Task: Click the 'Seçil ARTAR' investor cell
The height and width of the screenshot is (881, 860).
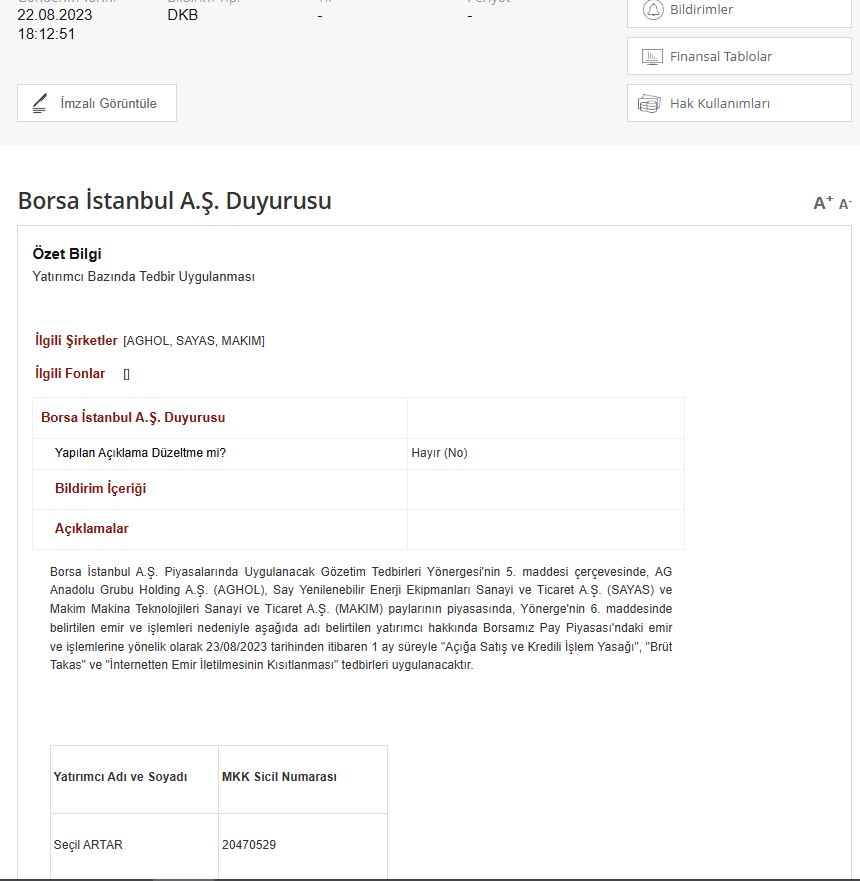Action: 134,845
